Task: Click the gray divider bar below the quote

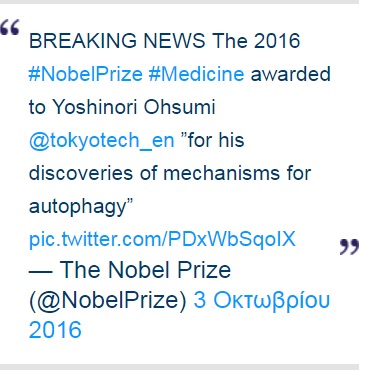Action: click(x=179, y=367)
